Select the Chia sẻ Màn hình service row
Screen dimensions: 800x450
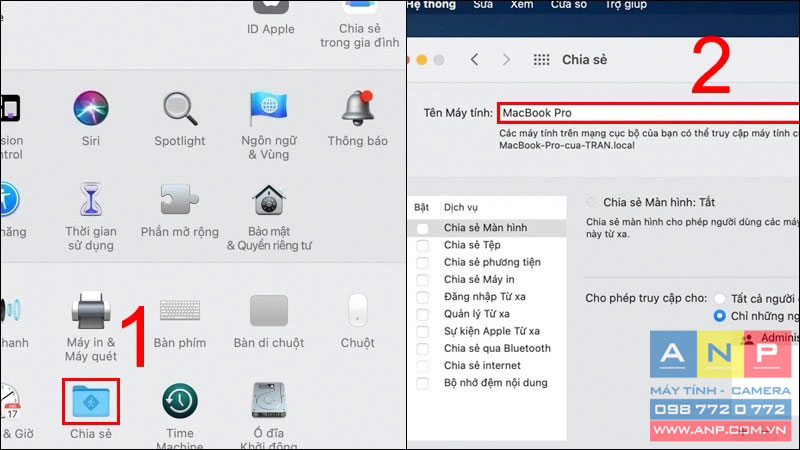click(x=487, y=228)
